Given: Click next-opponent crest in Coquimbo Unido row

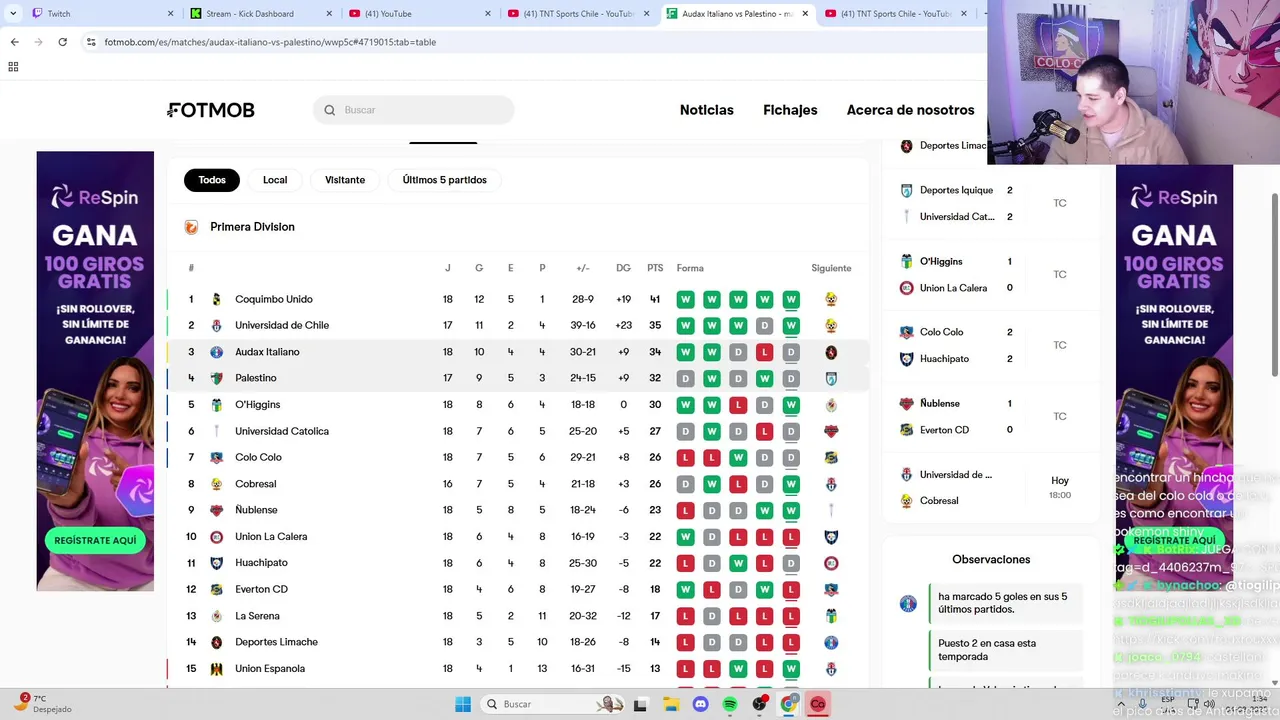Looking at the screenshot, I should pyautogui.click(x=831, y=299).
